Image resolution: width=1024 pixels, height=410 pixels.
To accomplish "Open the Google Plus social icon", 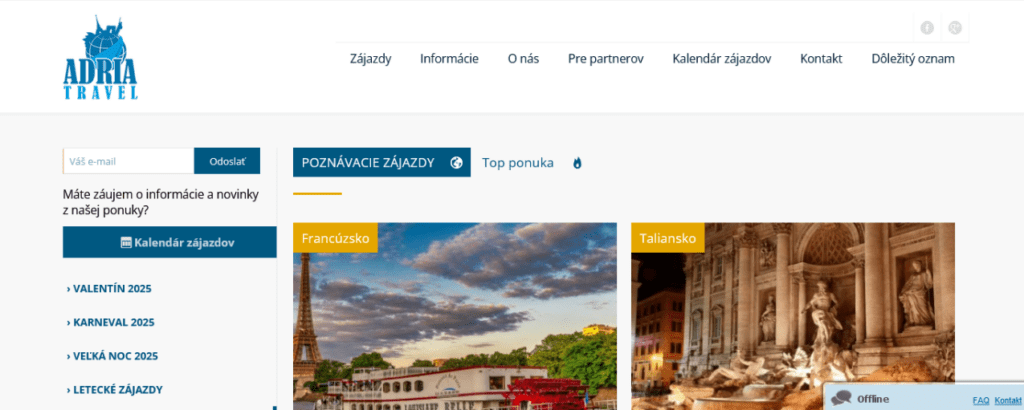I will 955,27.
